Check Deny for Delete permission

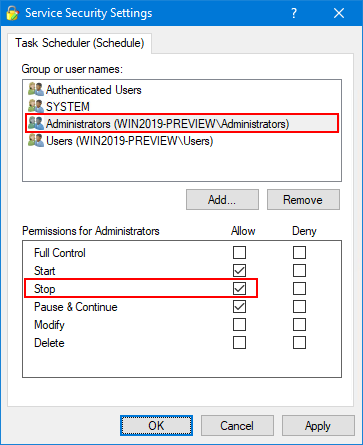click(299, 342)
